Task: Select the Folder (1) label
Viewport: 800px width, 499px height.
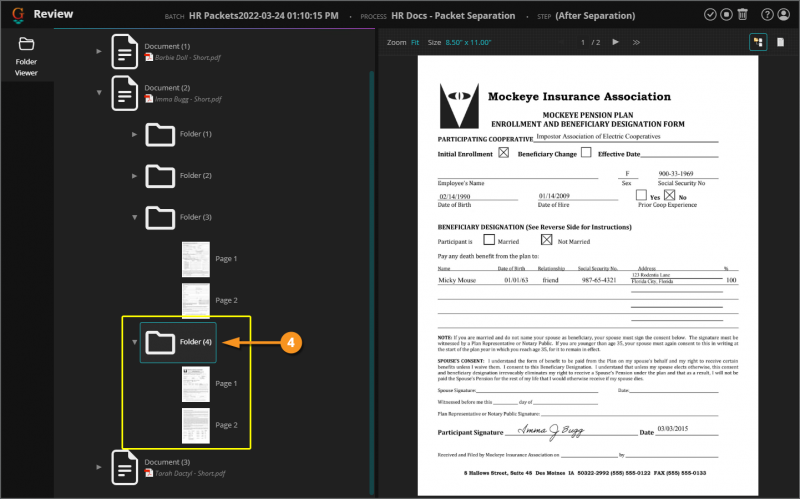Action: coord(195,134)
